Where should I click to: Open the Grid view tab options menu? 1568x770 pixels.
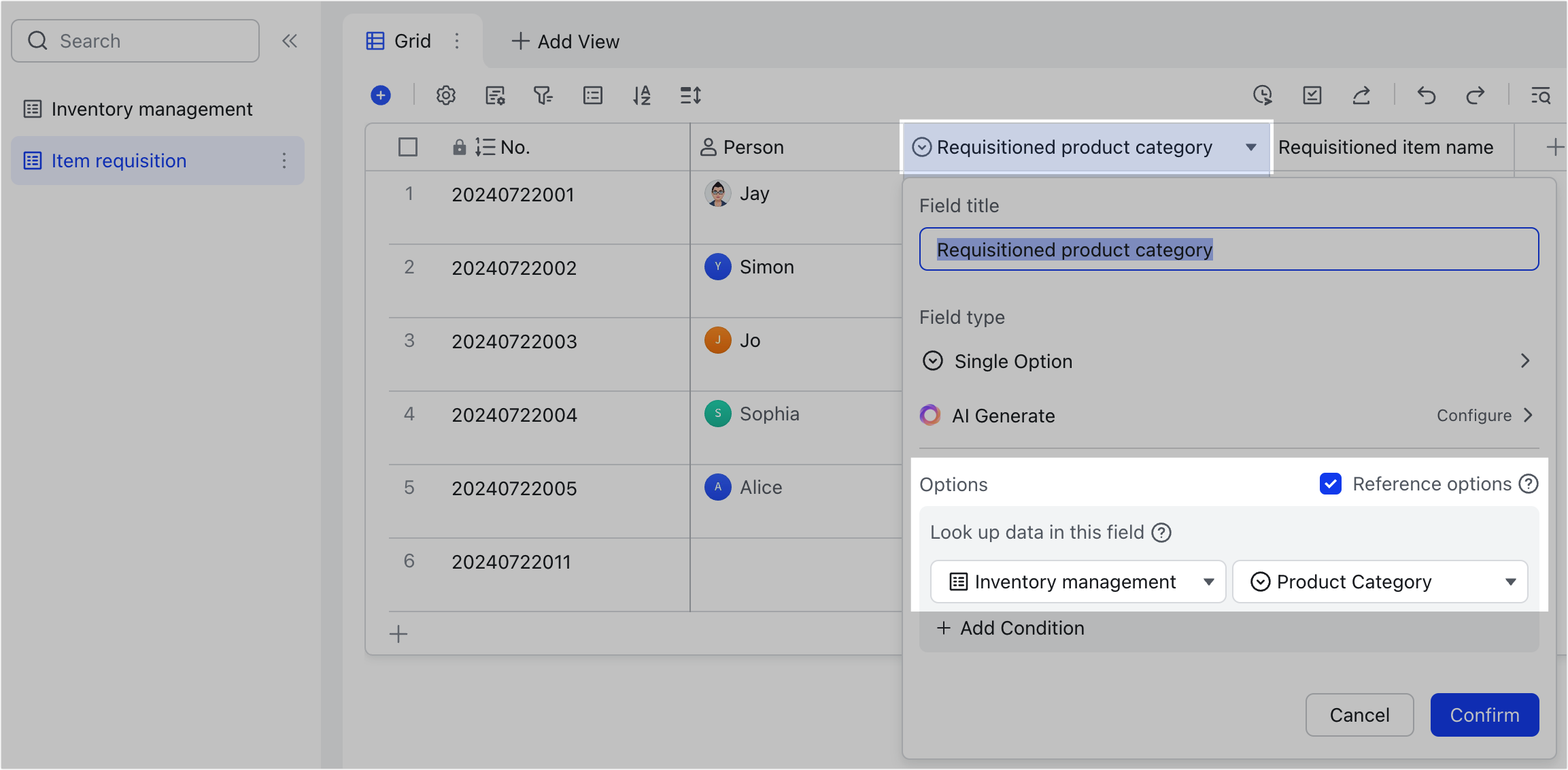(458, 41)
